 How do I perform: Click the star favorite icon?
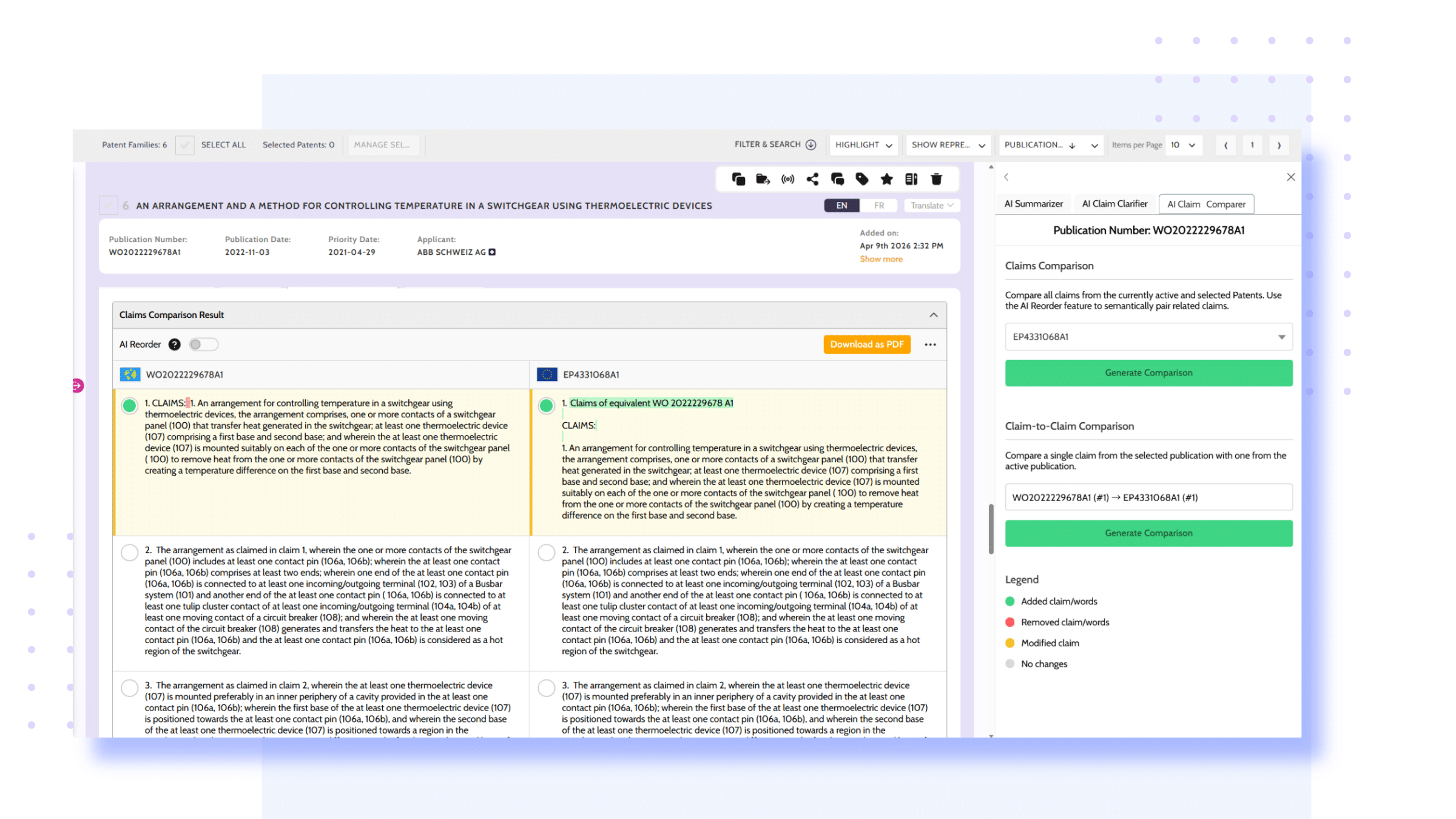(886, 179)
